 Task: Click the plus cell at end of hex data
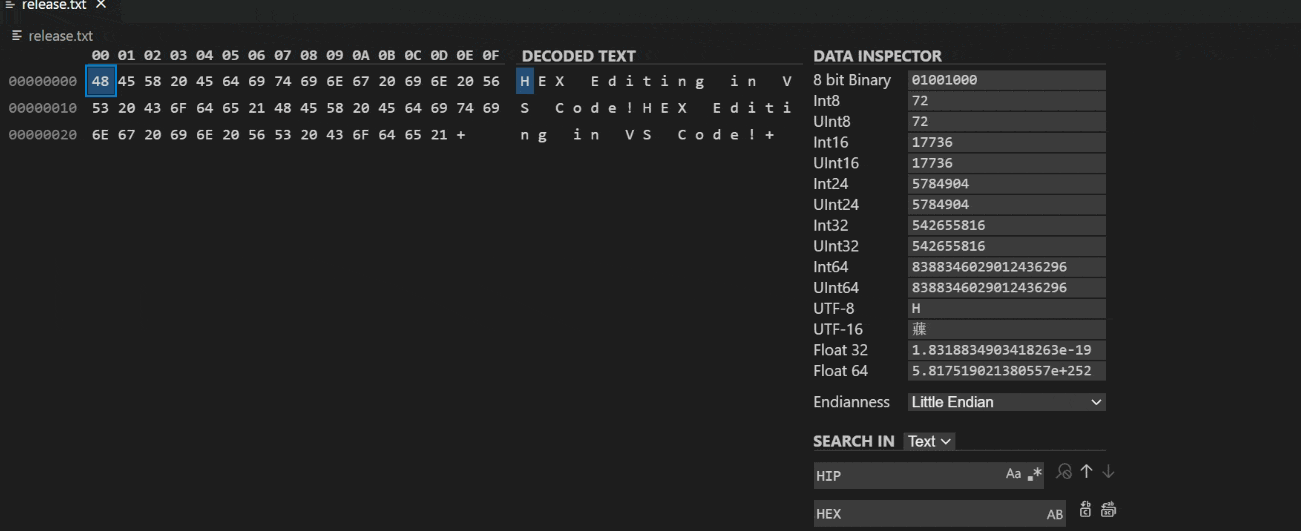click(461, 135)
